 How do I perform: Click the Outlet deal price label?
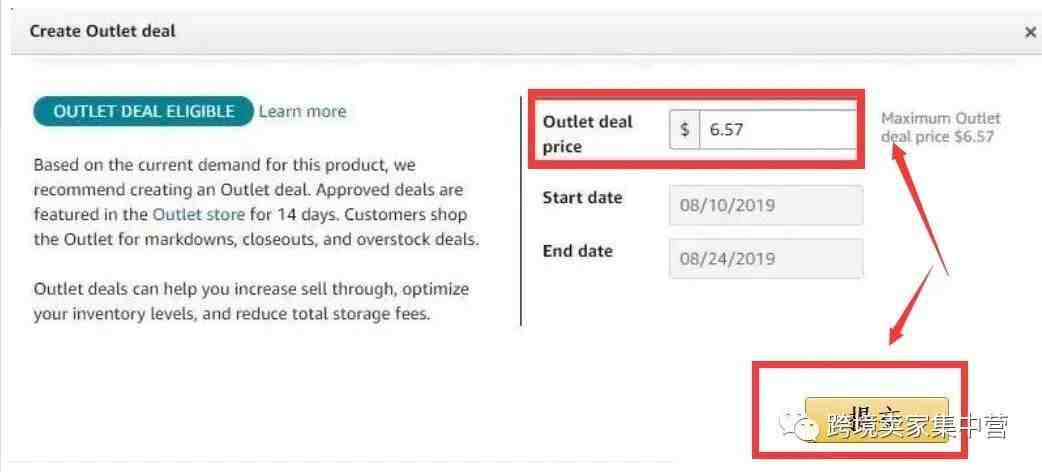pyautogui.click(x=587, y=134)
